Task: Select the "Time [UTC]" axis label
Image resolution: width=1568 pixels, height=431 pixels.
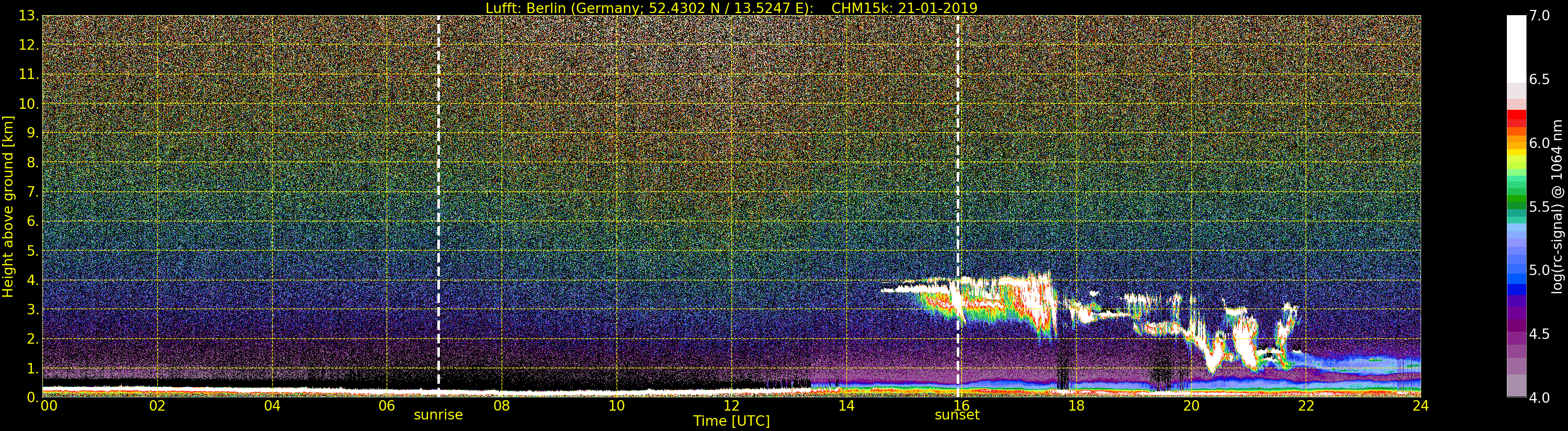Action: point(731,421)
